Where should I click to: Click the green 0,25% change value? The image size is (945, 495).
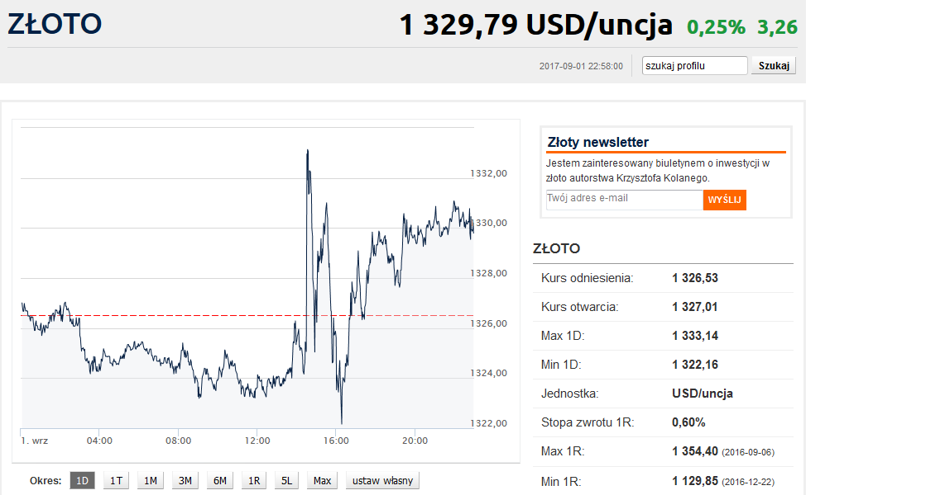point(716,27)
